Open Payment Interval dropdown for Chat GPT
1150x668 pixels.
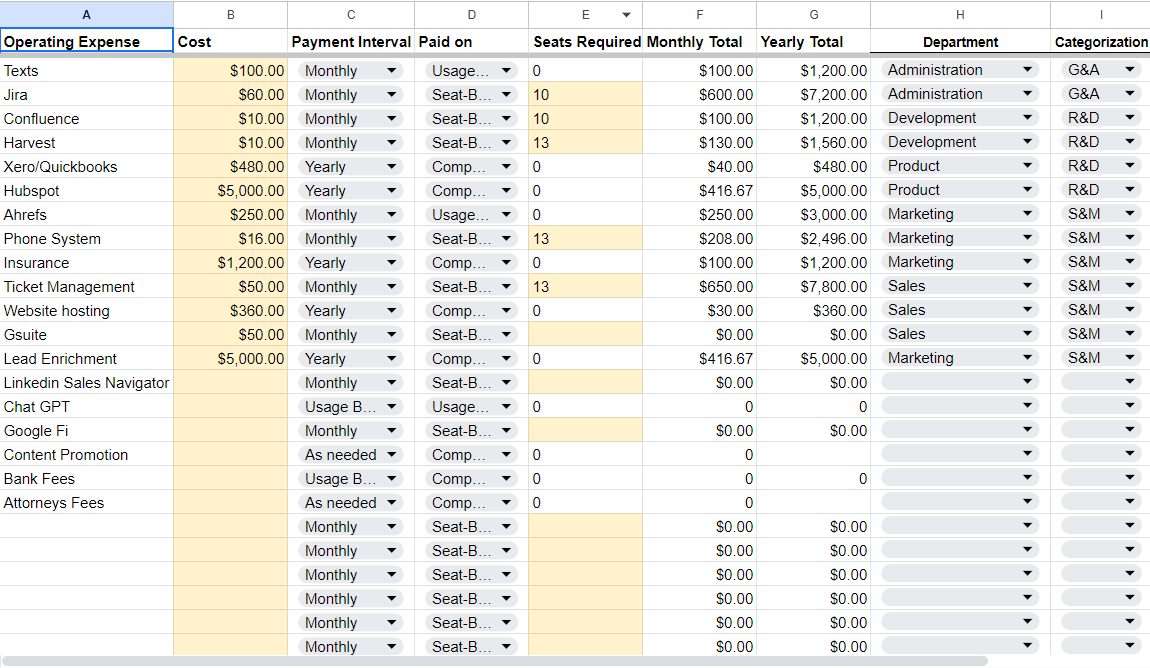point(351,407)
